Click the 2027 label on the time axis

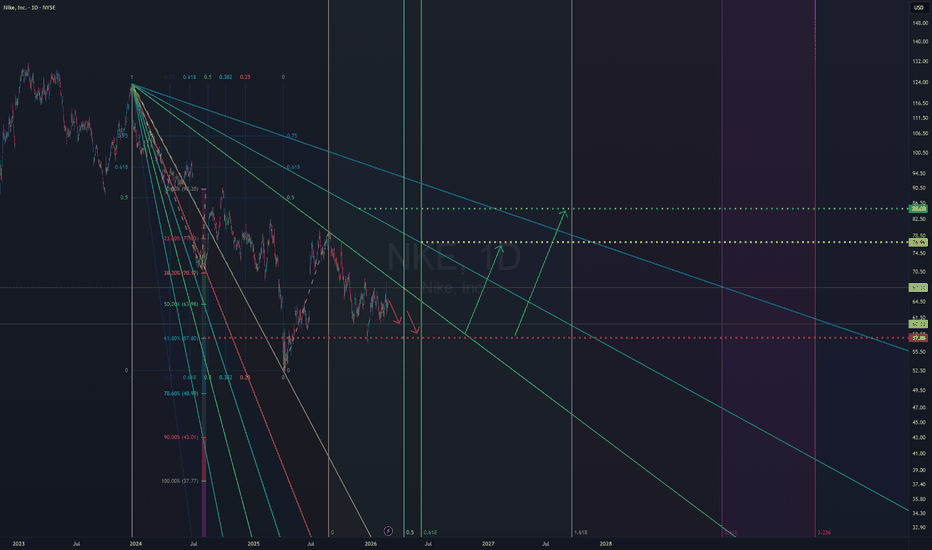pos(488,543)
